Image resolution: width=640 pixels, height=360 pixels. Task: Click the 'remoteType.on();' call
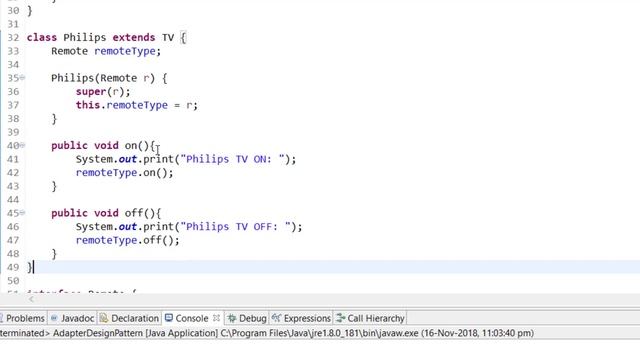tap(124, 173)
